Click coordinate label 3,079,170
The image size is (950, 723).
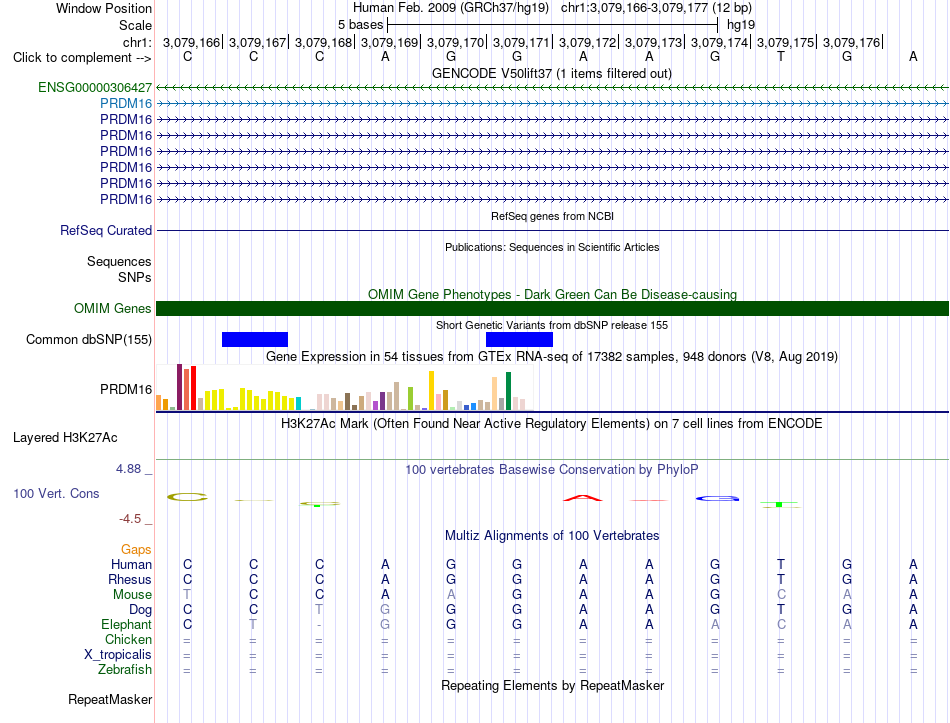456,42
